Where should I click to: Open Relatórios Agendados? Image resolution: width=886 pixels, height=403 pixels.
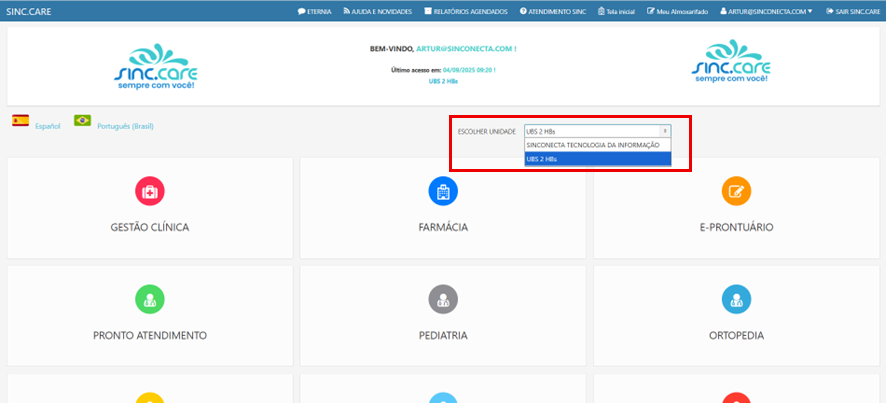click(466, 11)
